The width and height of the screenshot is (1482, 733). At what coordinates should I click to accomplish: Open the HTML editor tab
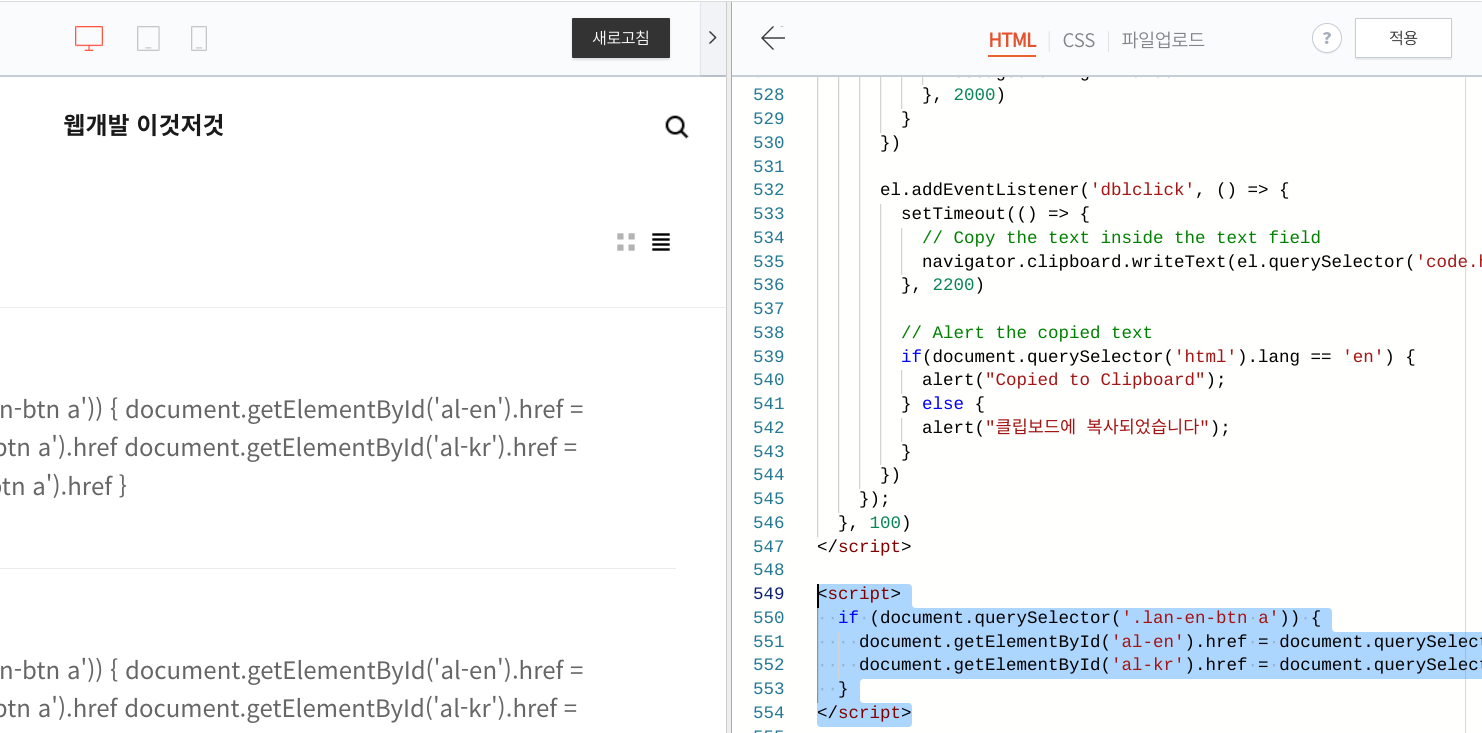tap(1012, 40)
